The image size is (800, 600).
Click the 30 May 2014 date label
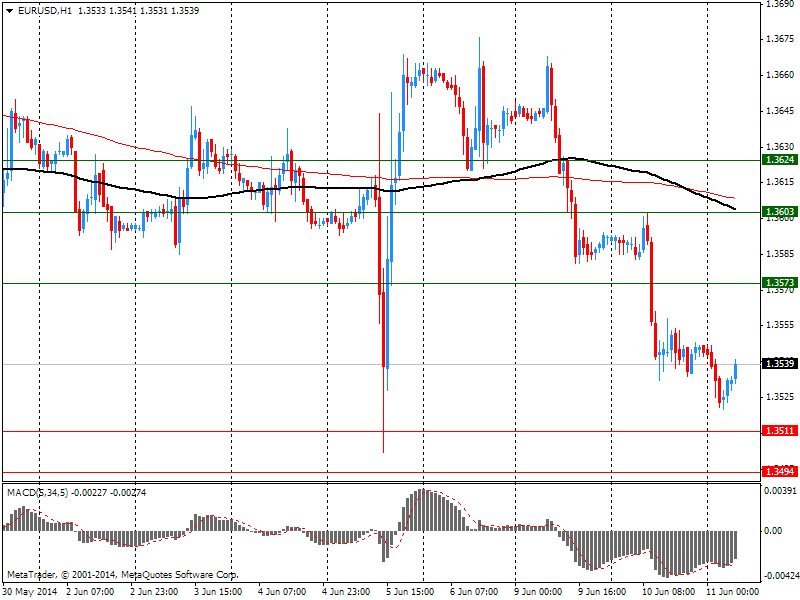click(30, 592)
